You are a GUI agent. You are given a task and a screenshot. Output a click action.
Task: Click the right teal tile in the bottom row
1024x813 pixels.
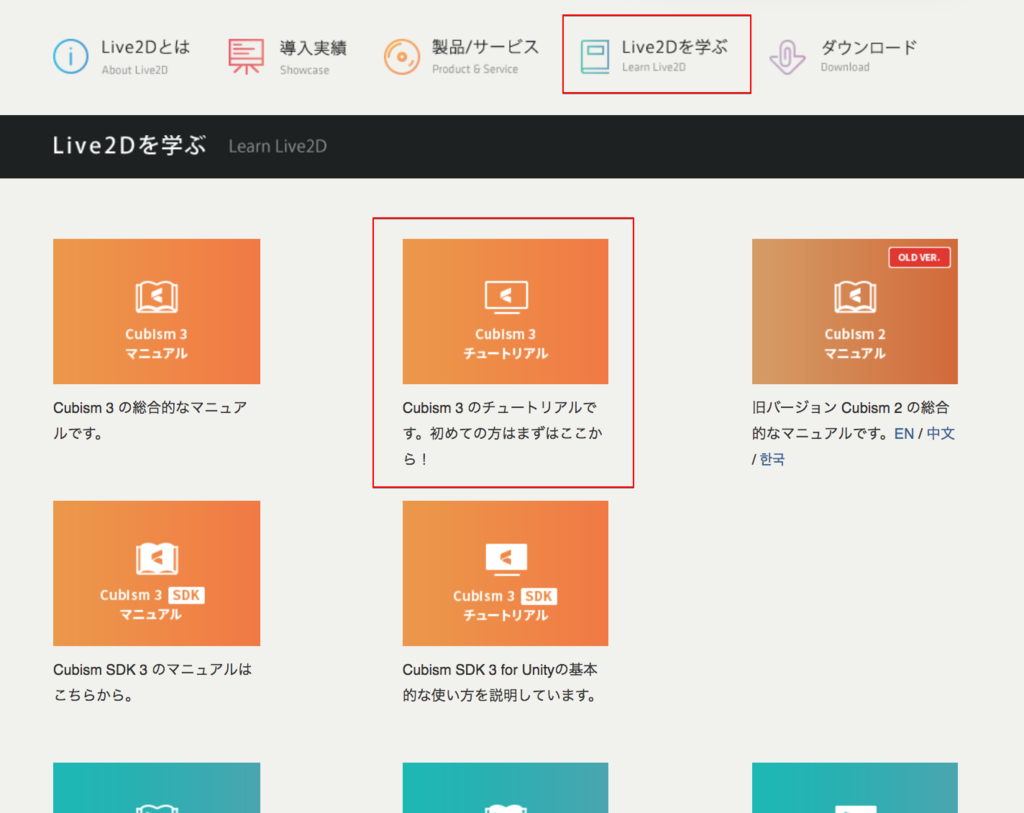[855, 788]
